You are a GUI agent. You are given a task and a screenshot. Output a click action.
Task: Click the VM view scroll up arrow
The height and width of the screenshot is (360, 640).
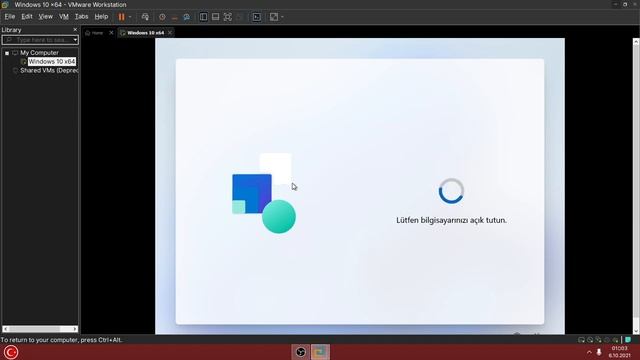pos(636,42)
